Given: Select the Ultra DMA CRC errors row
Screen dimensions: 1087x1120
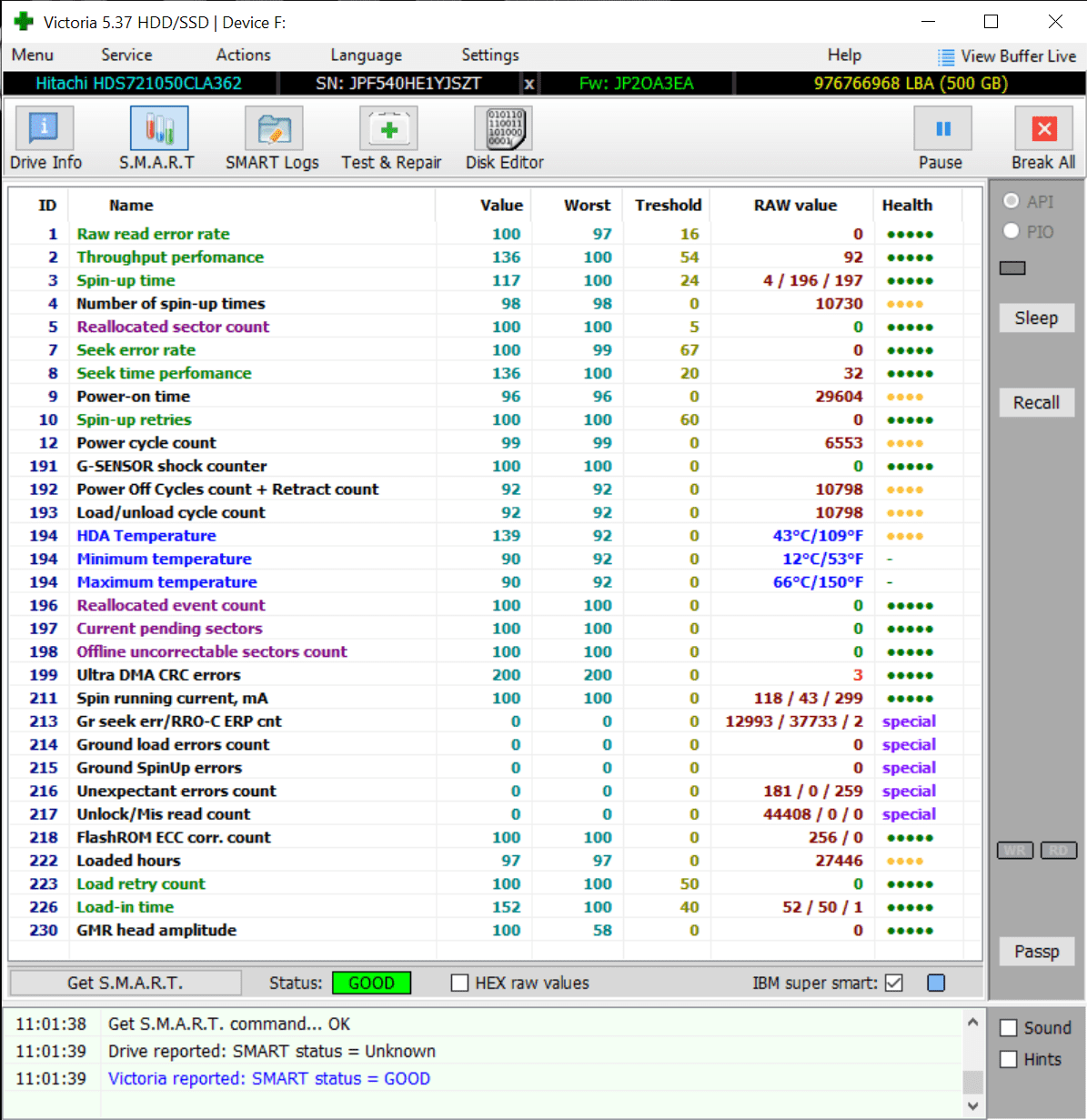Looking at the screenshot, I should (495, 675).
